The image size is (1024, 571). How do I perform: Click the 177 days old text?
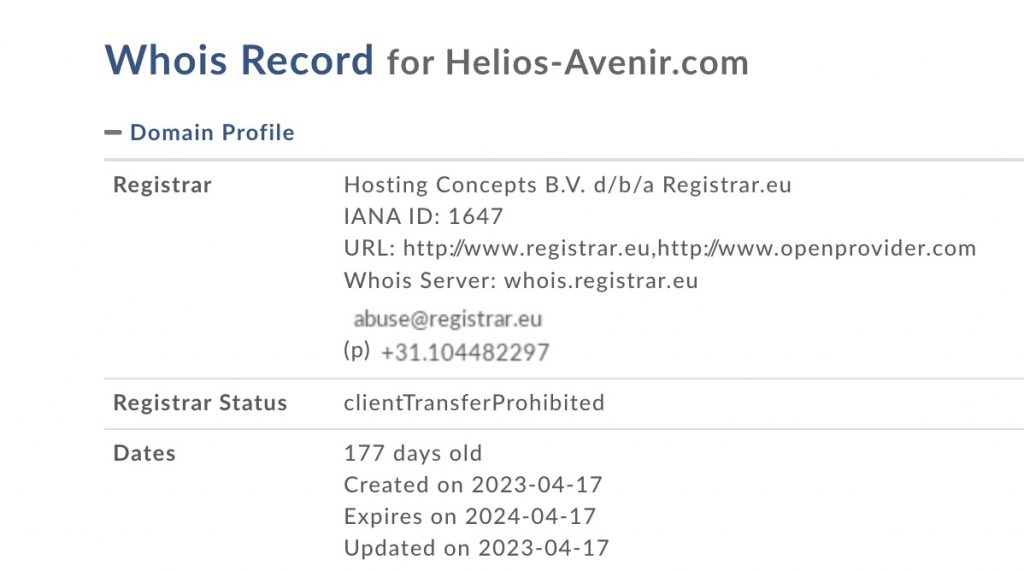point(412,453)
